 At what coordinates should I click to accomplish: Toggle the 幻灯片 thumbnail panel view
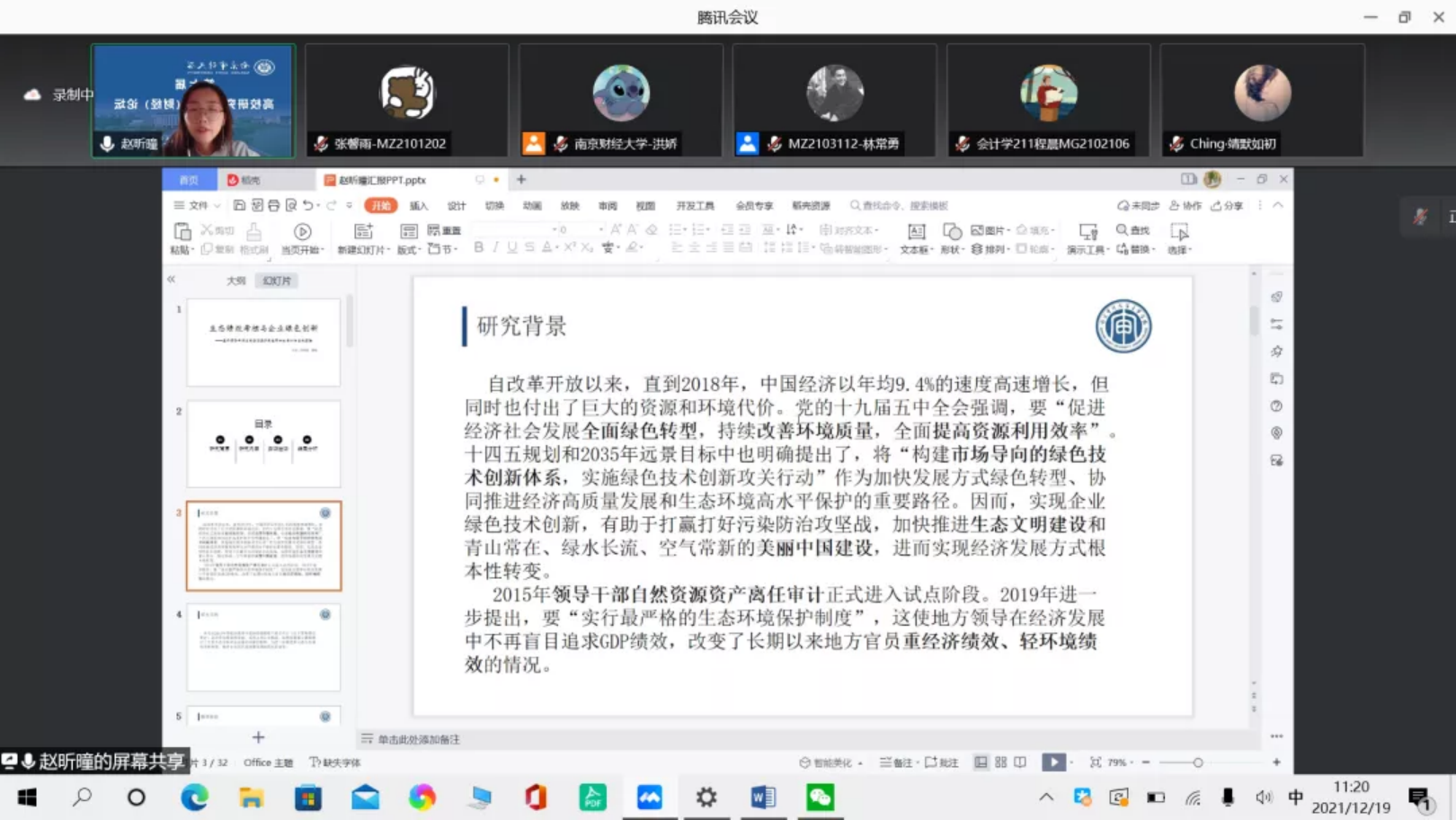pos(277,281)
